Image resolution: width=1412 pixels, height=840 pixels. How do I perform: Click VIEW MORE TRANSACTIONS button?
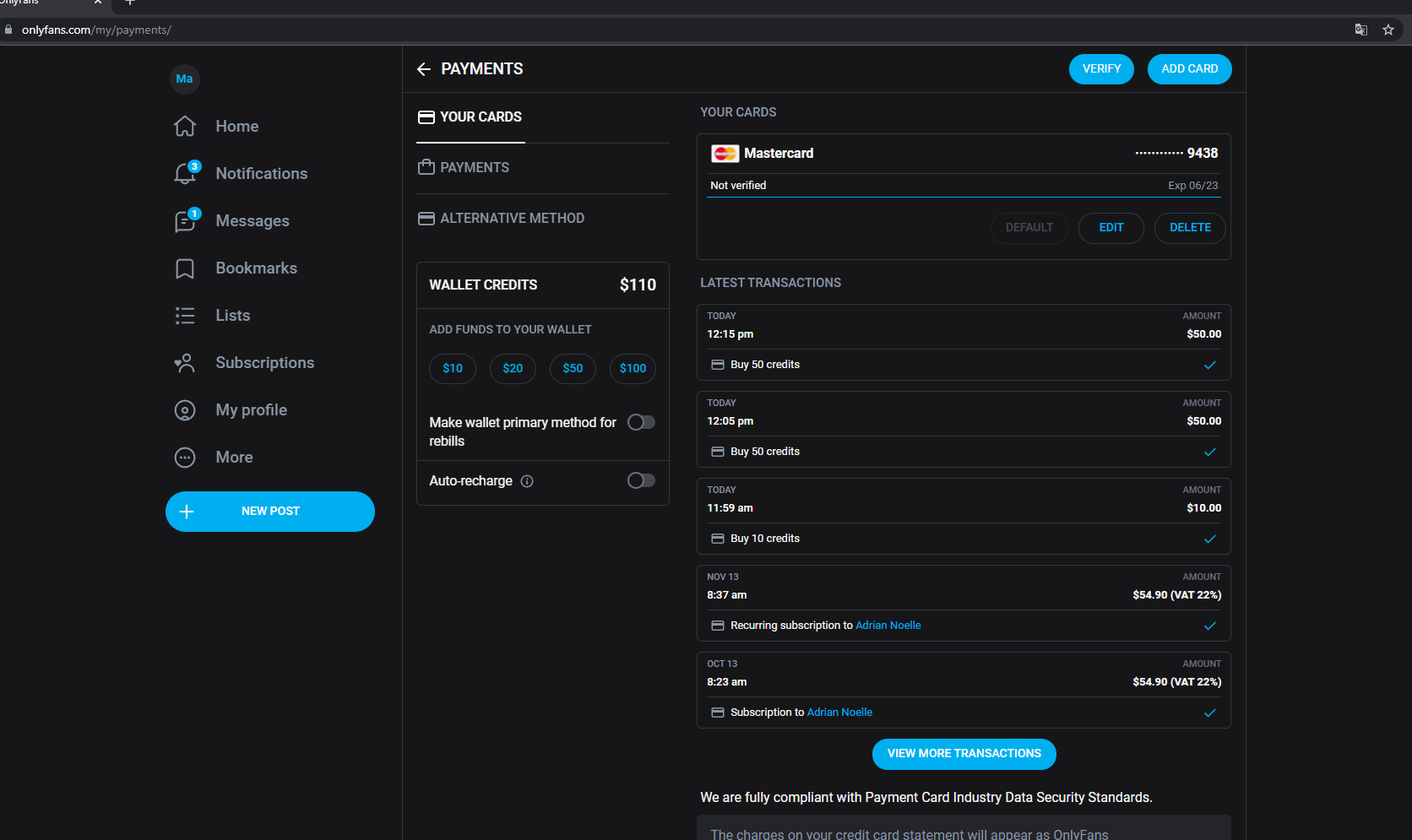point(964,754)
